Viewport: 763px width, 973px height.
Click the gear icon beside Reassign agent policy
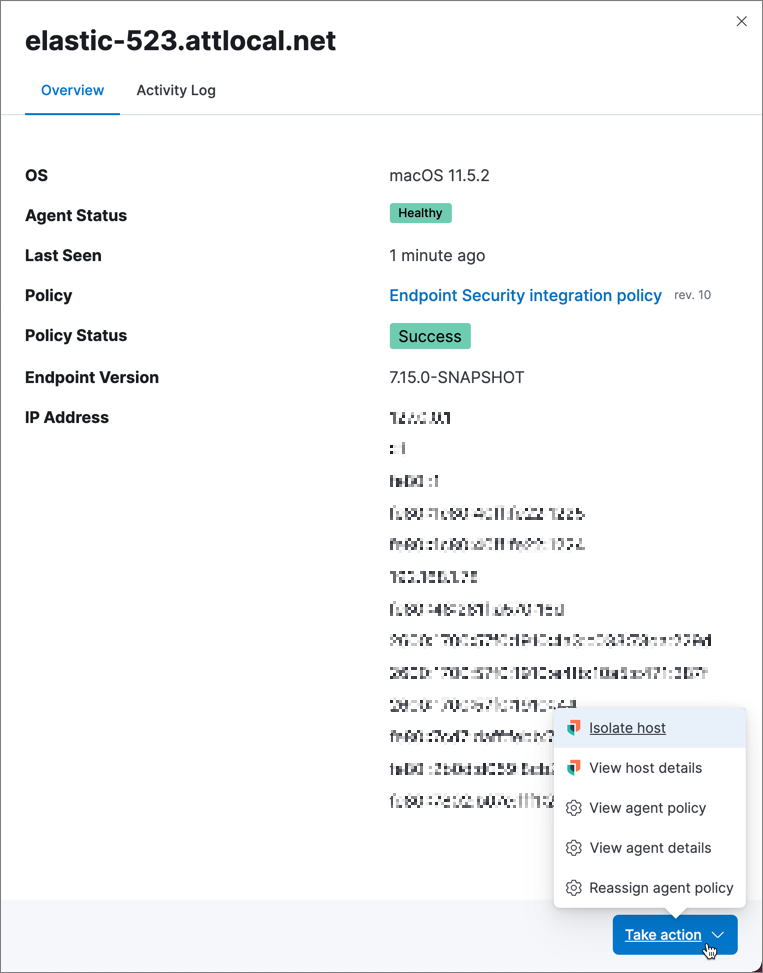[x=573, y=887]
